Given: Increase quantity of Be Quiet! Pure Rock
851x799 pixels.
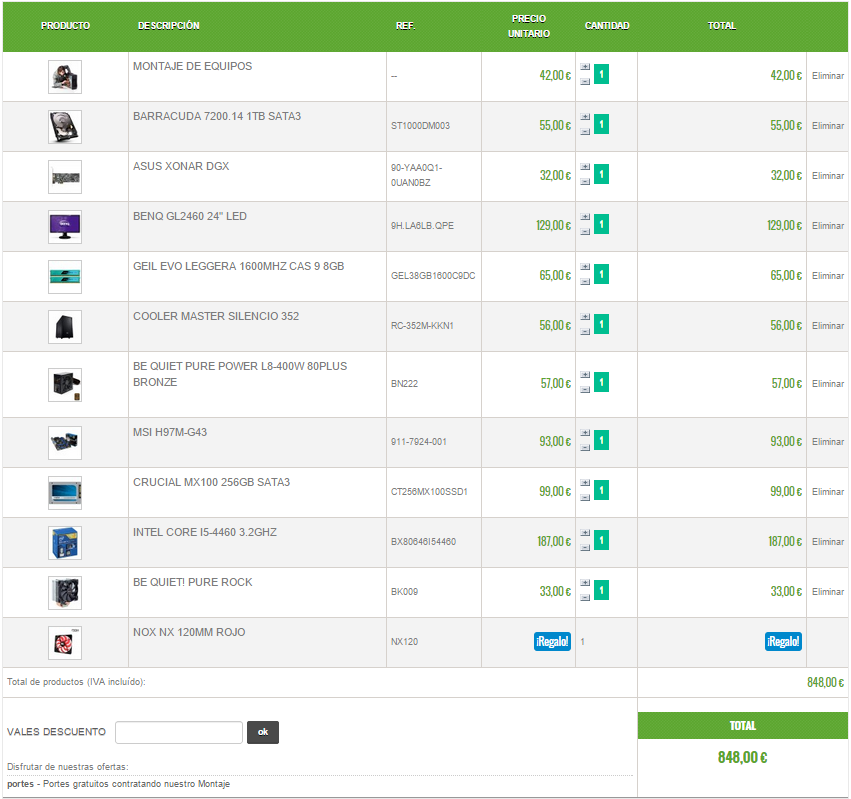Looking at the screenshot, I should tap(585, 582).
